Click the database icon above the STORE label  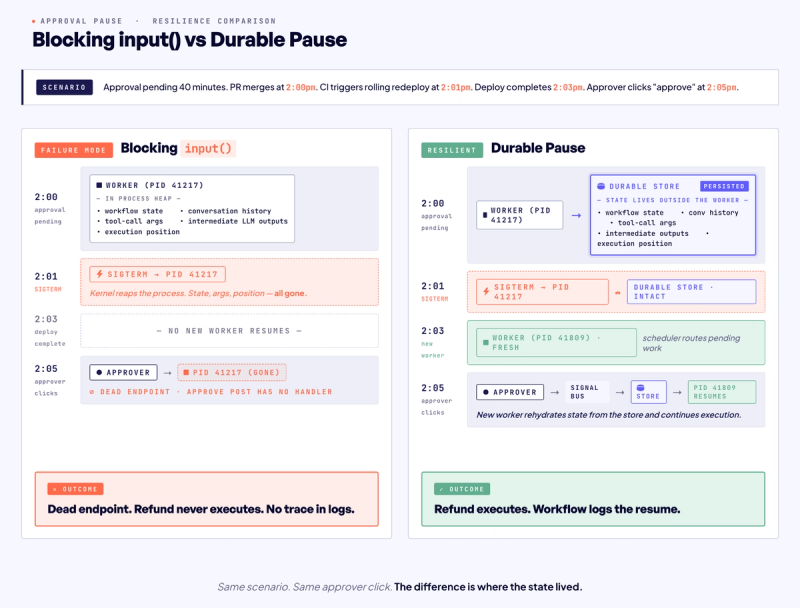[x=641, y=388]
